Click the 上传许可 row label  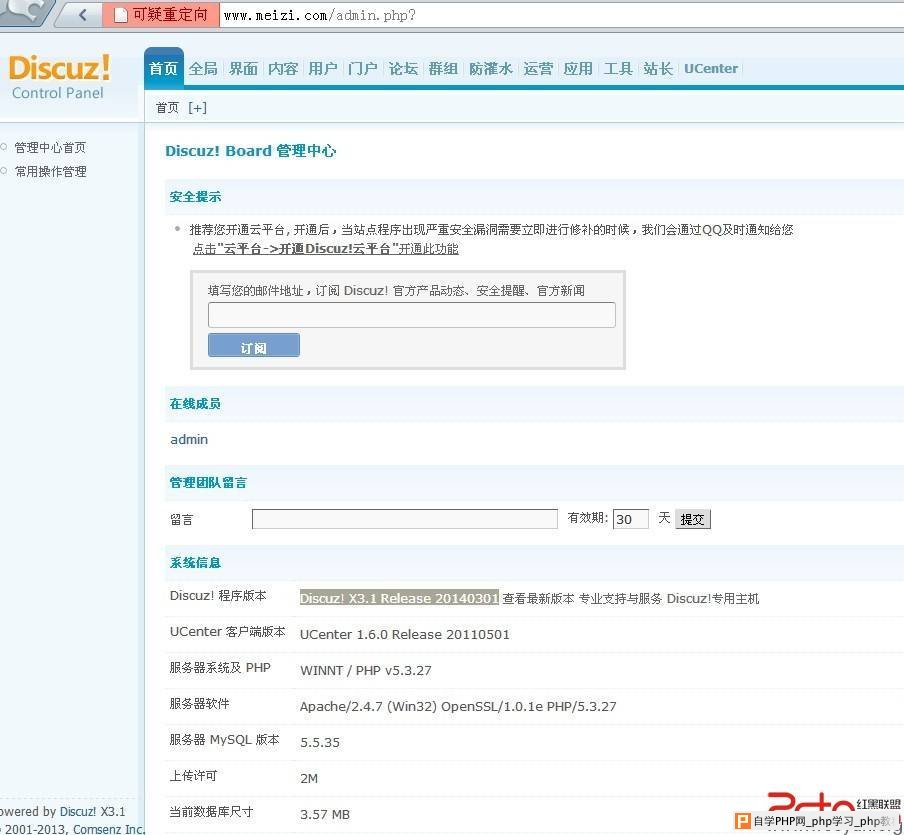coord(193,776)
